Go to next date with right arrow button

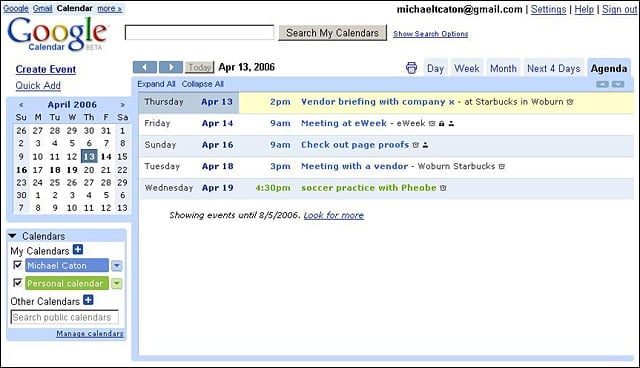(x=171, y=67)
